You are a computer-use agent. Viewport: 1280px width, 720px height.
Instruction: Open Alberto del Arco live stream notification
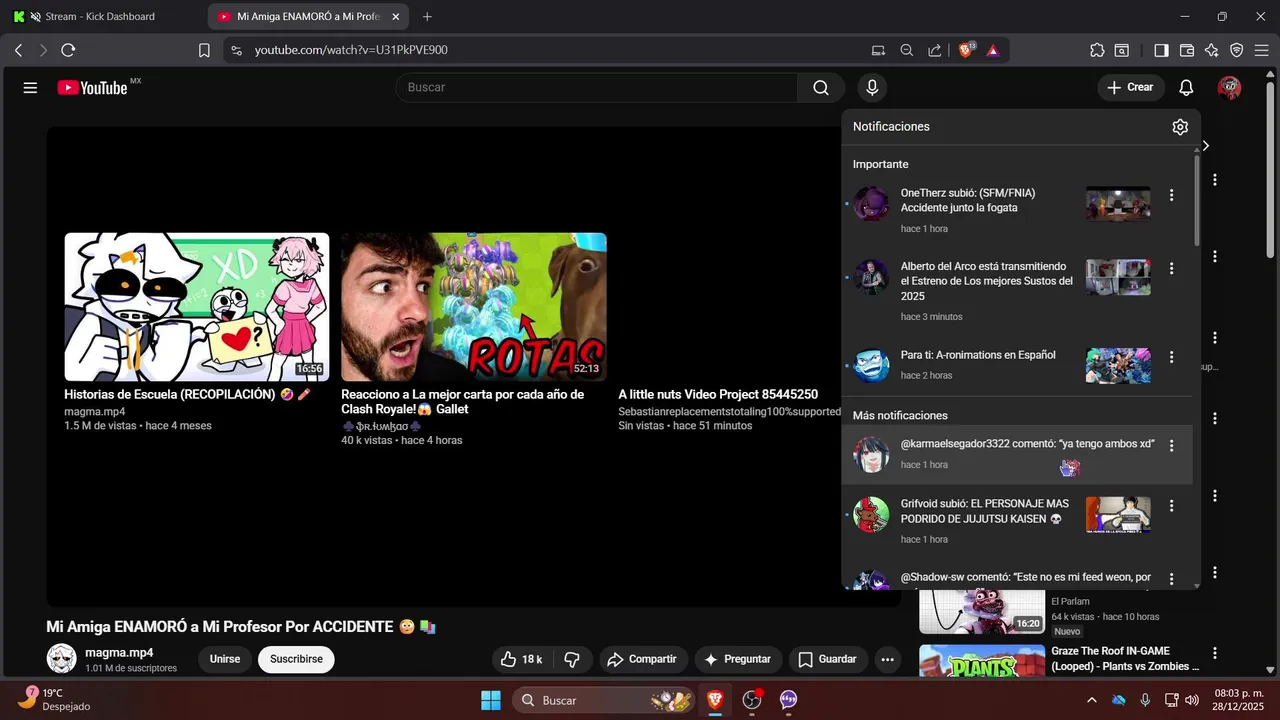coord(1017,291)
